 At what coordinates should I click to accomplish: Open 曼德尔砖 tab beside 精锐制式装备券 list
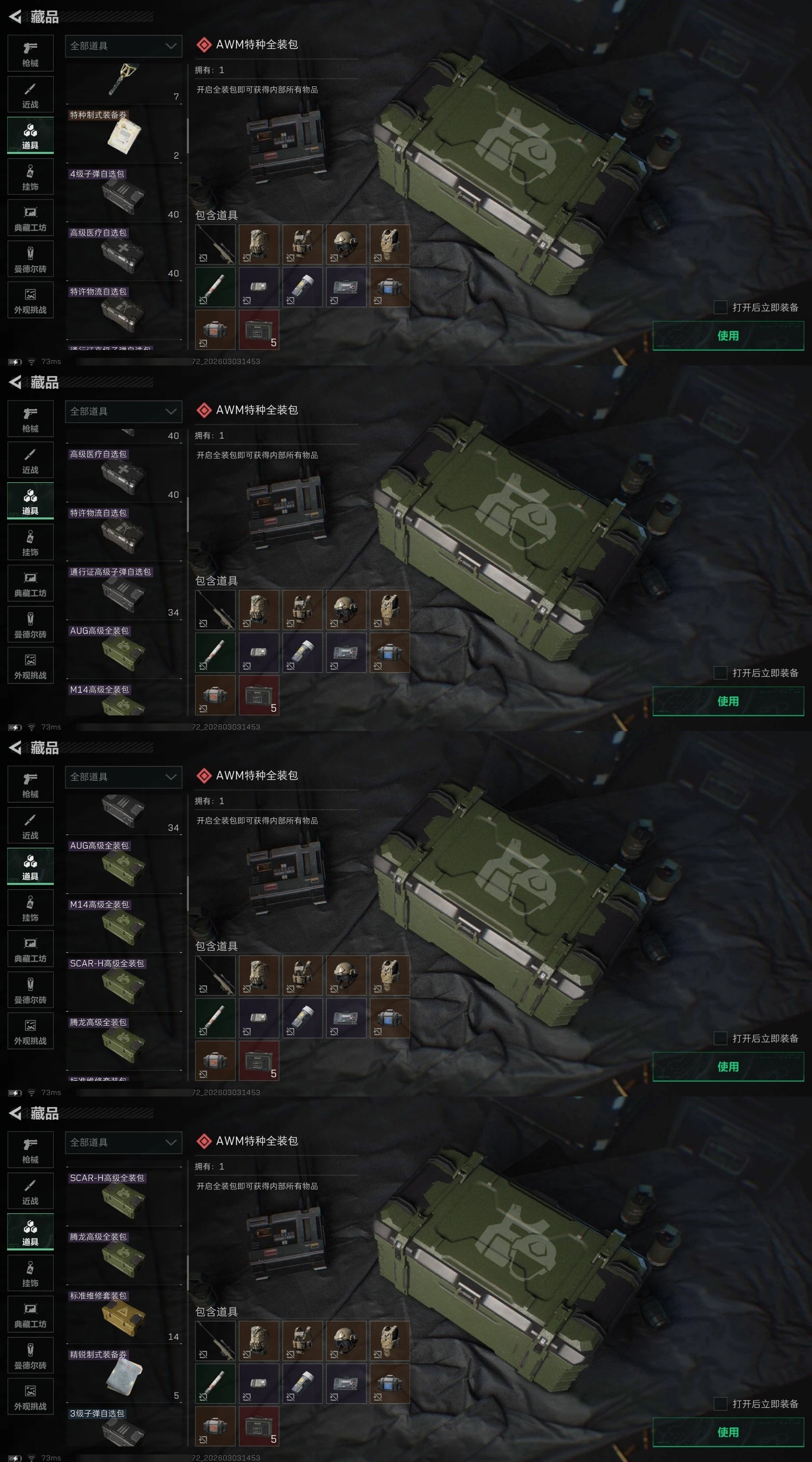pos(30,1355)
